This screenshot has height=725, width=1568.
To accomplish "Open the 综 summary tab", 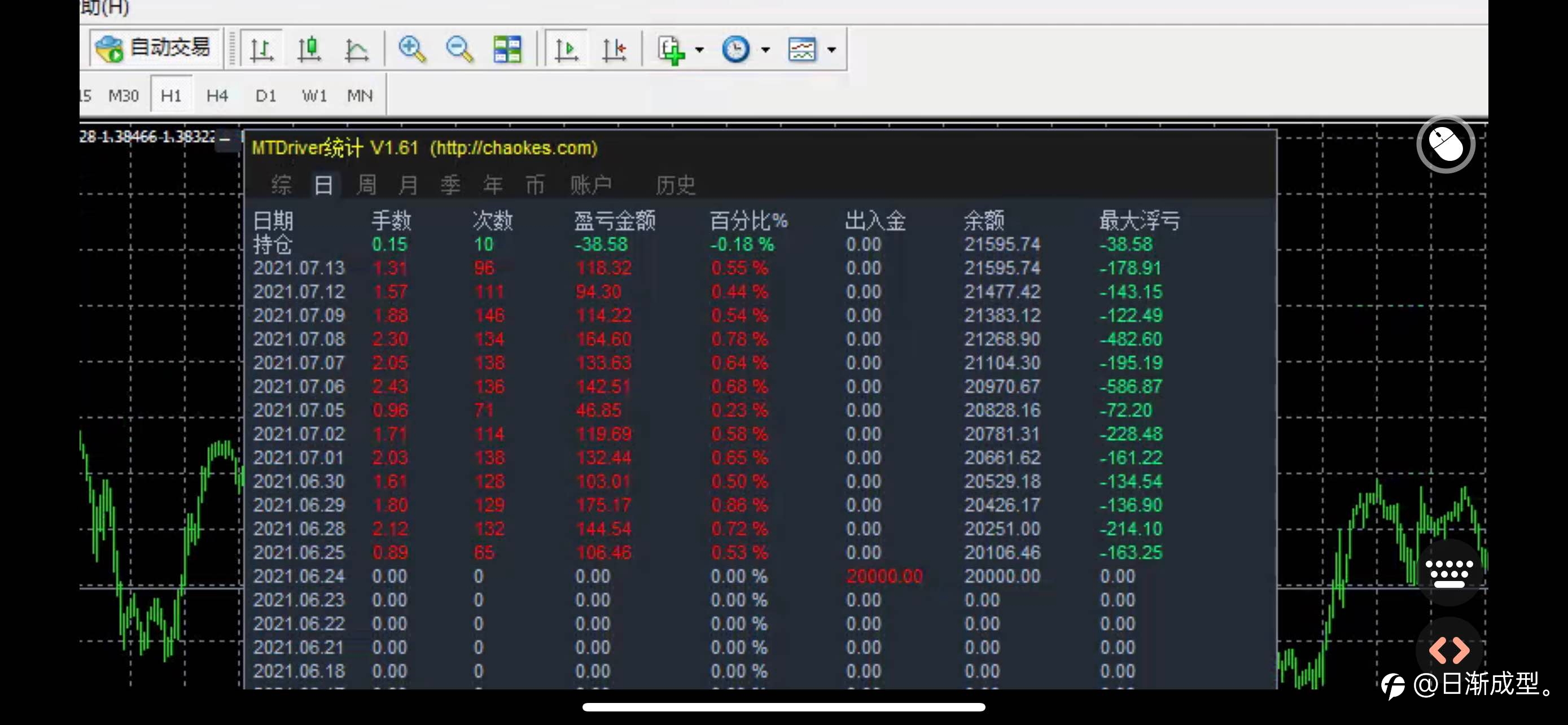I will 281,185.
